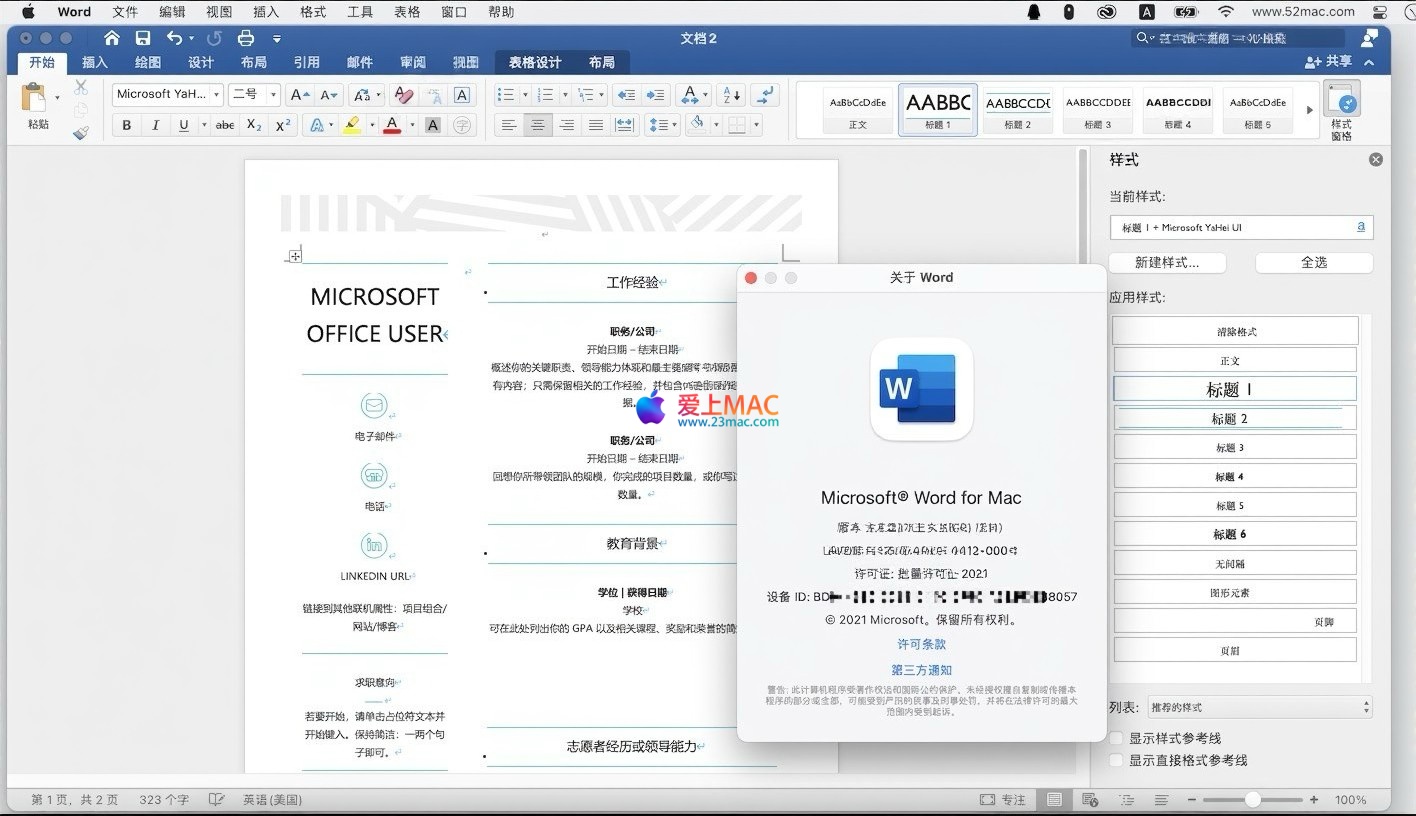Open the Styles Pane (样式窗格) icon
1416x816 pixels.
[x=1341, y=110]
